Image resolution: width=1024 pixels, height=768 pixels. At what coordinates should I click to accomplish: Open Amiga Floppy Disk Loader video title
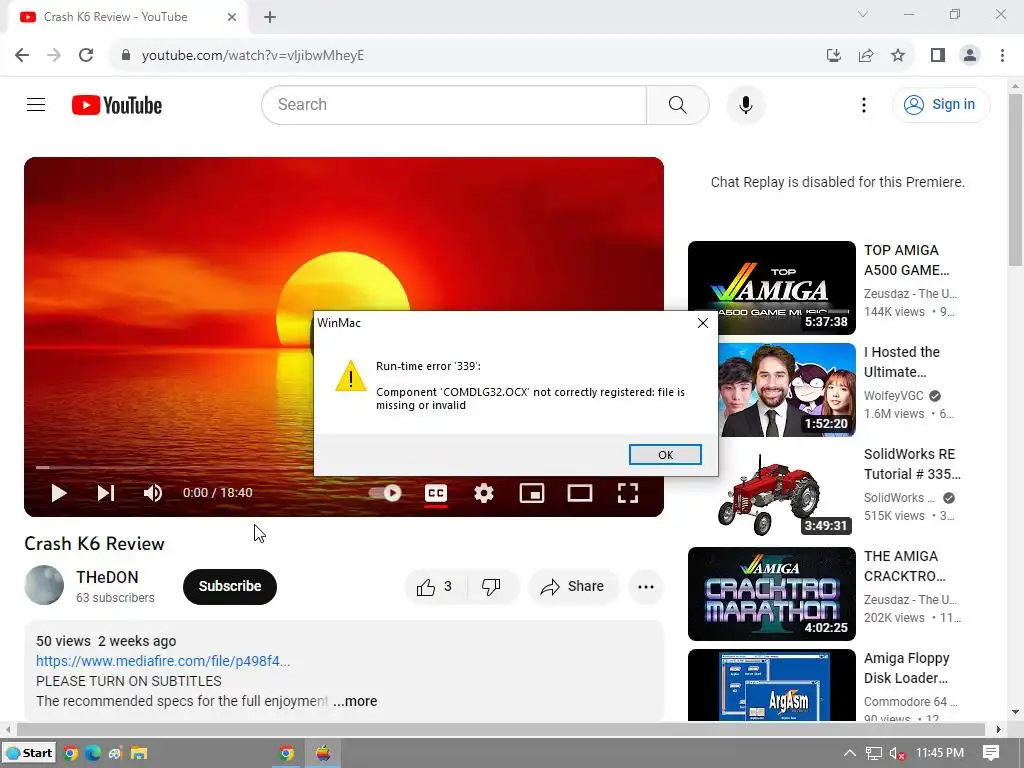906,668
